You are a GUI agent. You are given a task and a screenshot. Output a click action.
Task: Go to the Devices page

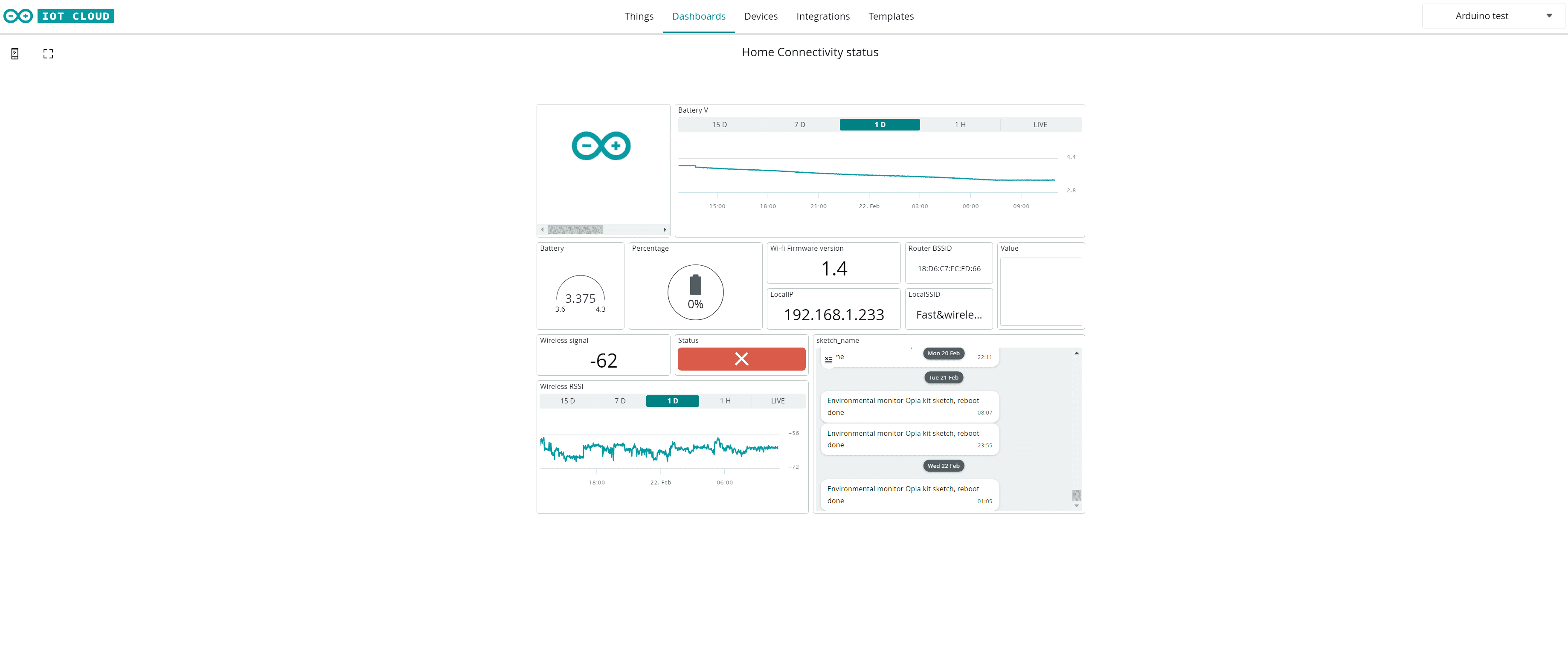760,17
